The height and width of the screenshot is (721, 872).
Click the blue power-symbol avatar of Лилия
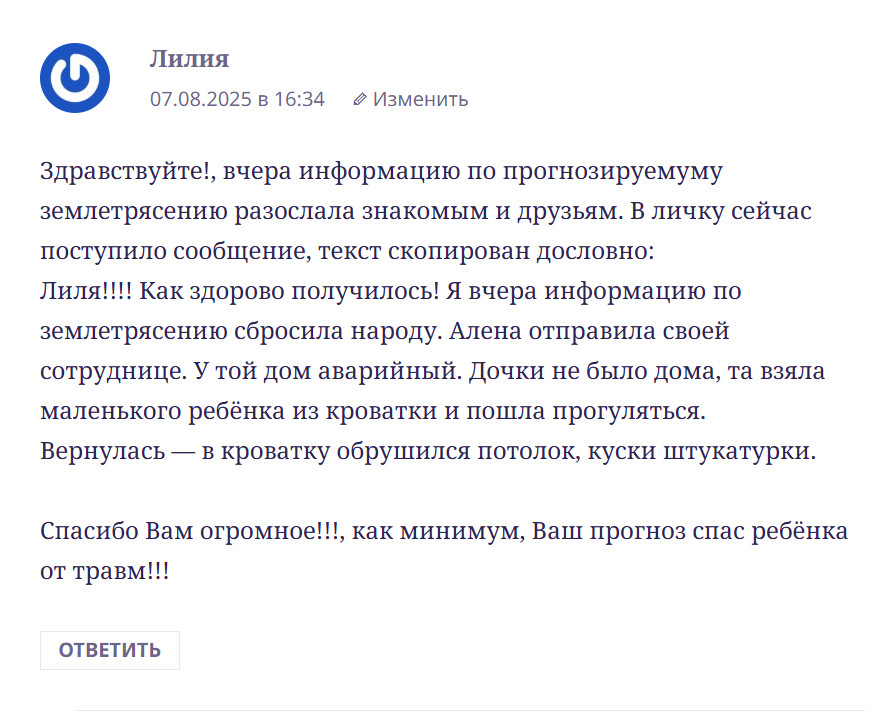pyautogui.click(x=75, y=79)
